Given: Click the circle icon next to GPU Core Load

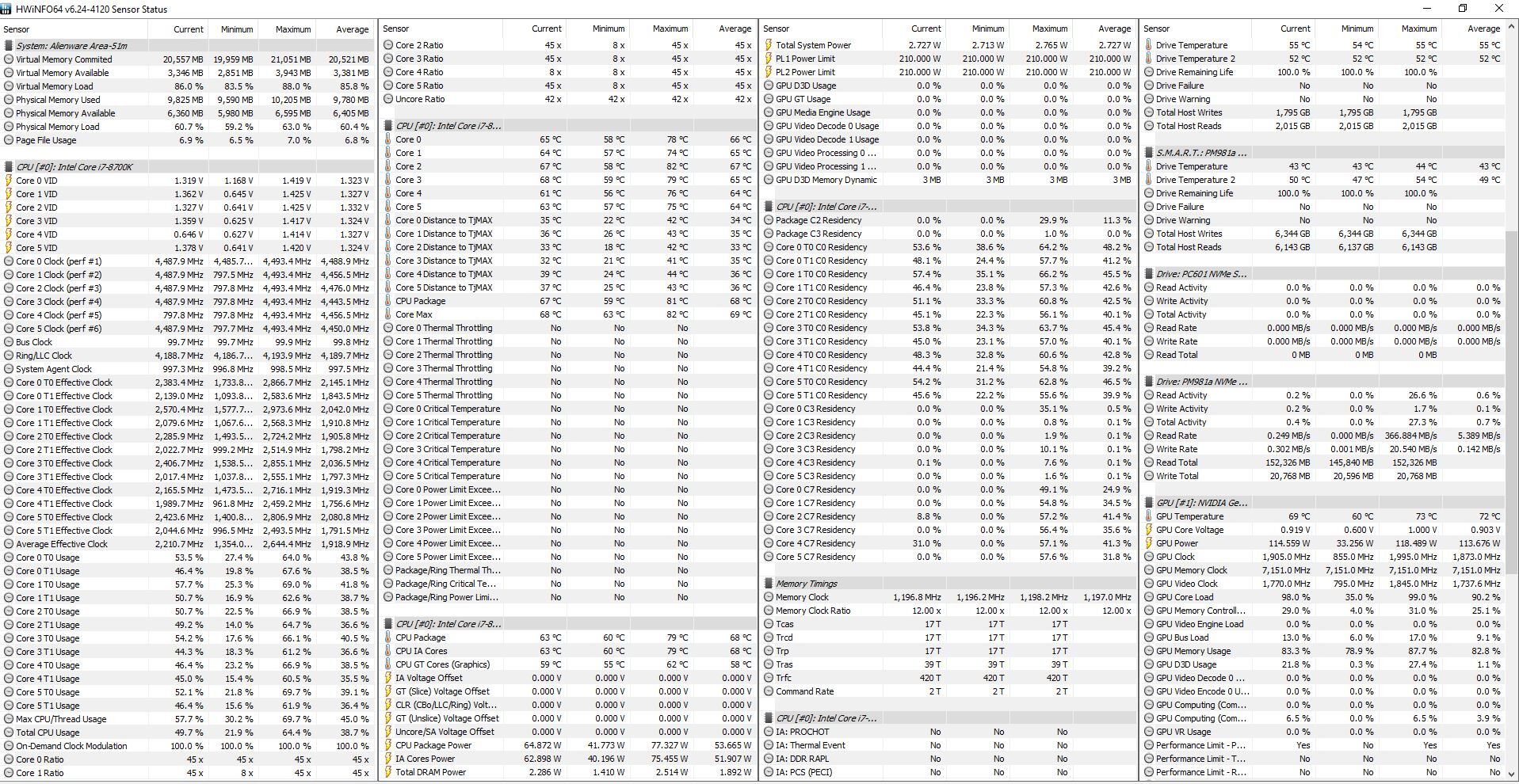Looking at the screenshot, I should 1149,597.
